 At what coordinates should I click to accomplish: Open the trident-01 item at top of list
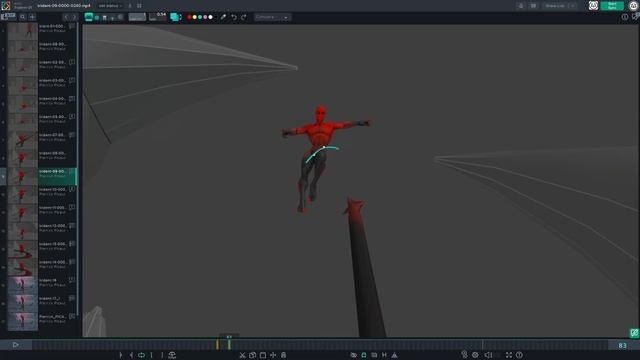click(x=42, y=31)
